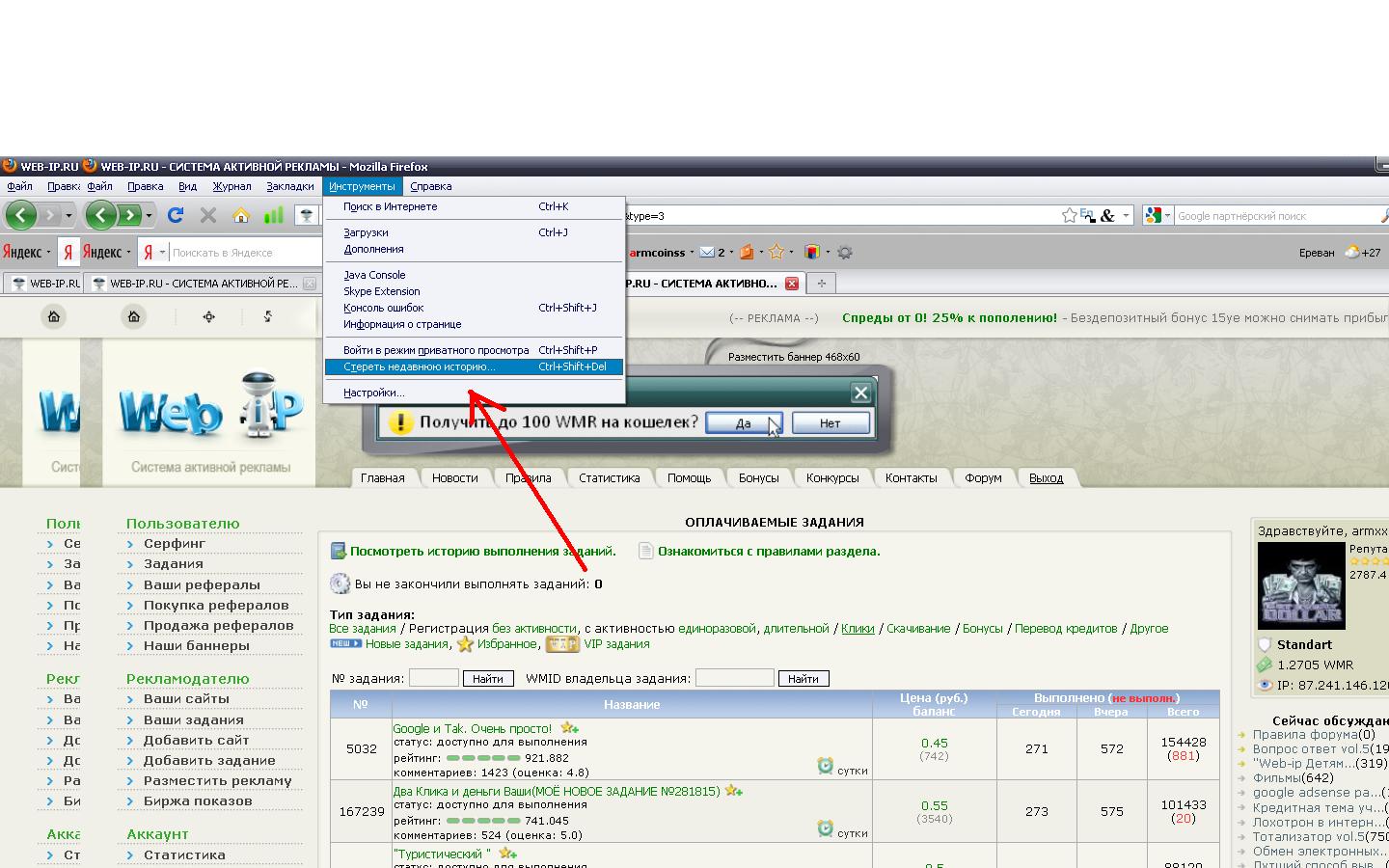Click the En language icon in address bar
The image size is (1389, 868).
pos(1088,215)
